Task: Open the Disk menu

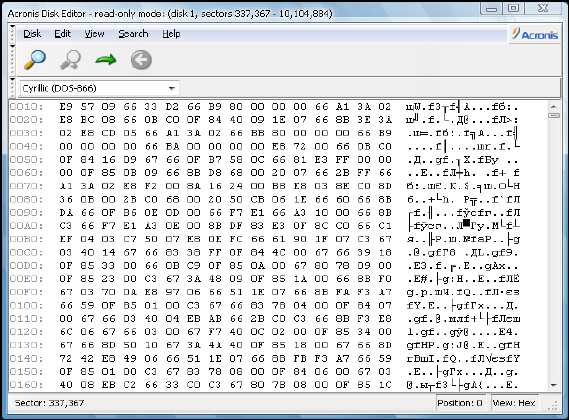Action: click(x=32, y=34)
